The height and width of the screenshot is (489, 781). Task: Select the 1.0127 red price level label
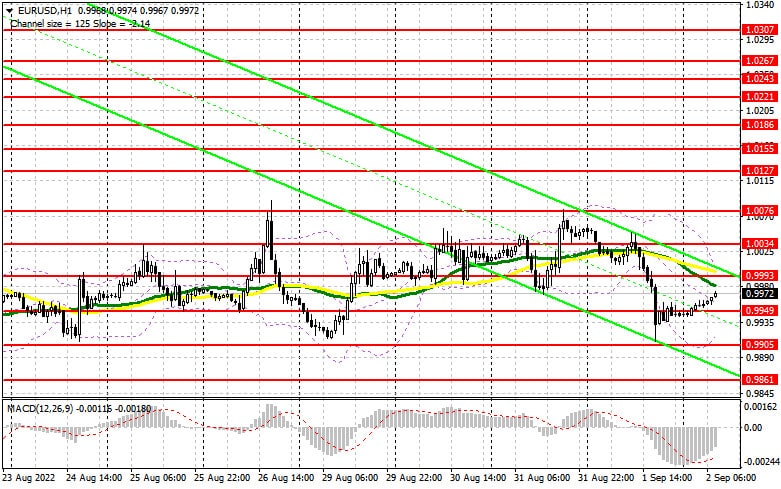(x=759, y=171)
